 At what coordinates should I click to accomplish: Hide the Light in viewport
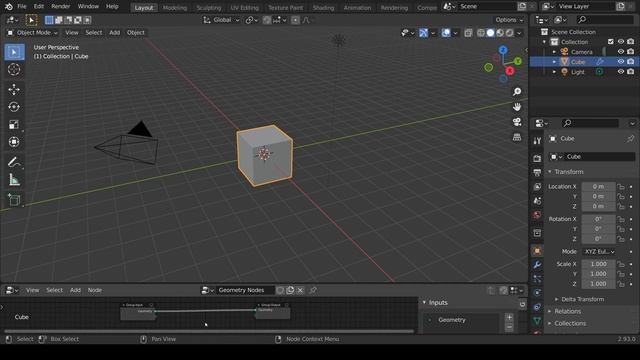[x=621, y=72]
